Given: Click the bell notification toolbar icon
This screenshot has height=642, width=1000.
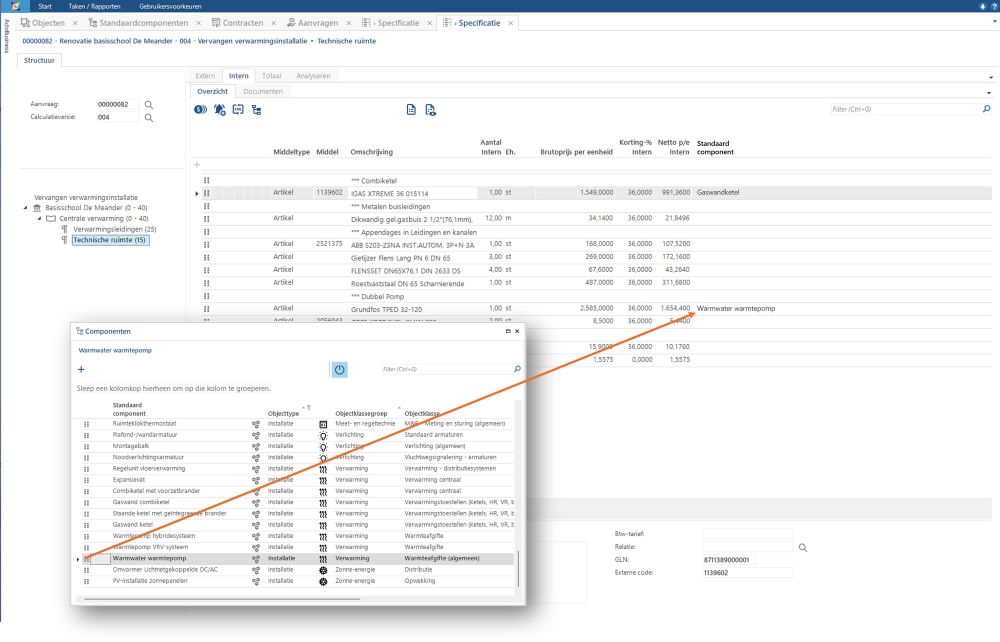Looking at the screenshot, I should tap(219, 110).
